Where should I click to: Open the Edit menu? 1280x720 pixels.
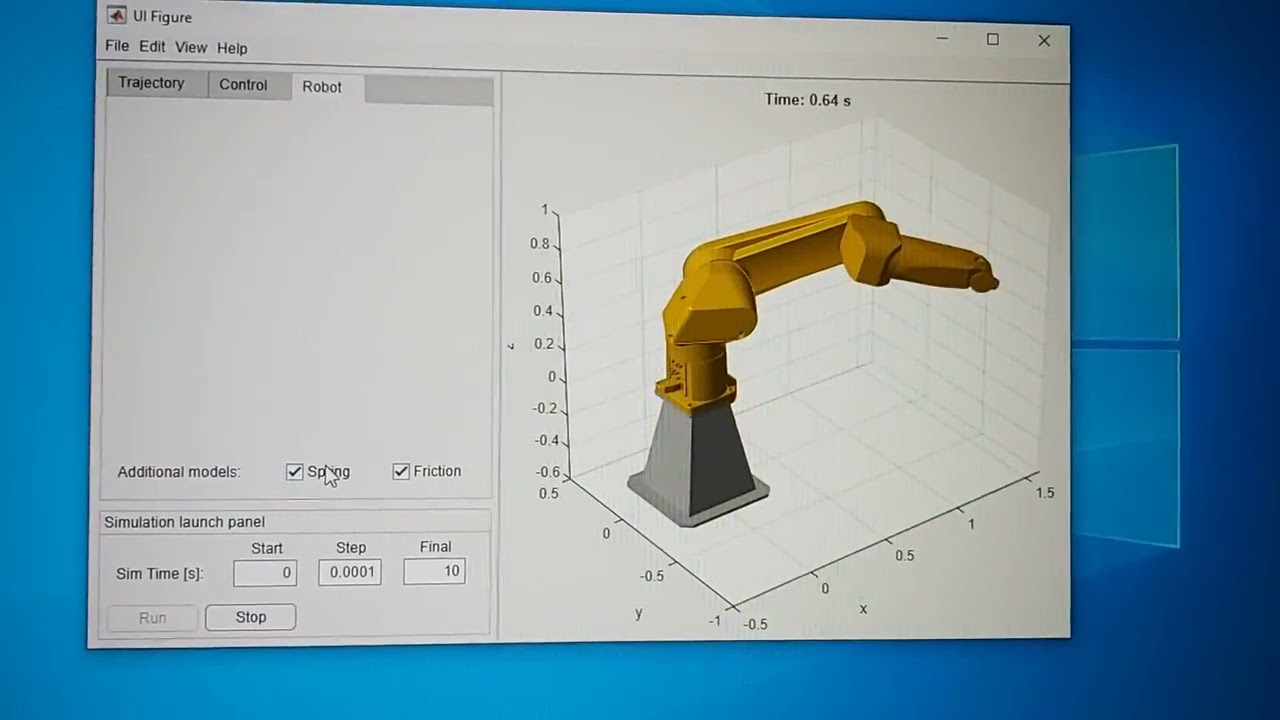(x=152, y=47)
